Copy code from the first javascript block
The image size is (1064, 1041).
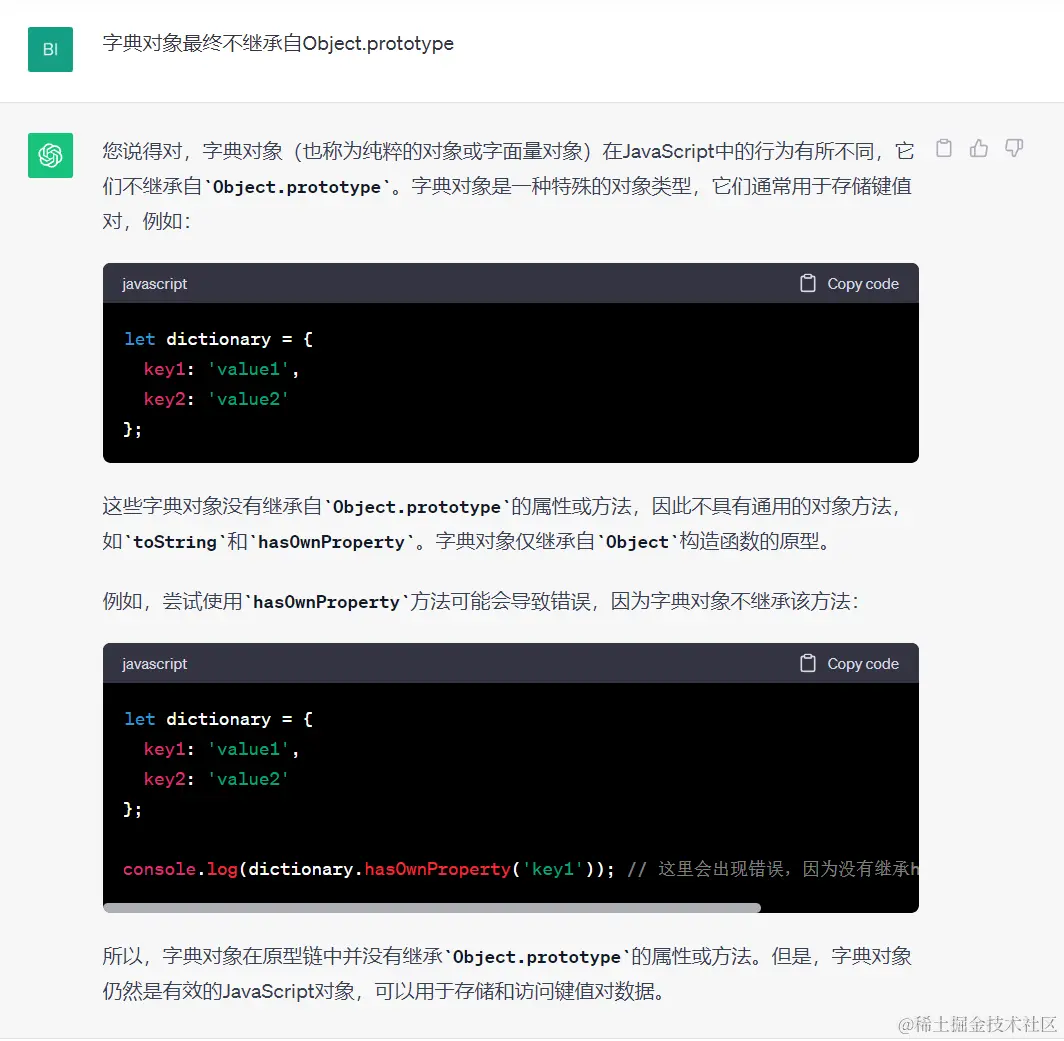(x=850, y=284)
